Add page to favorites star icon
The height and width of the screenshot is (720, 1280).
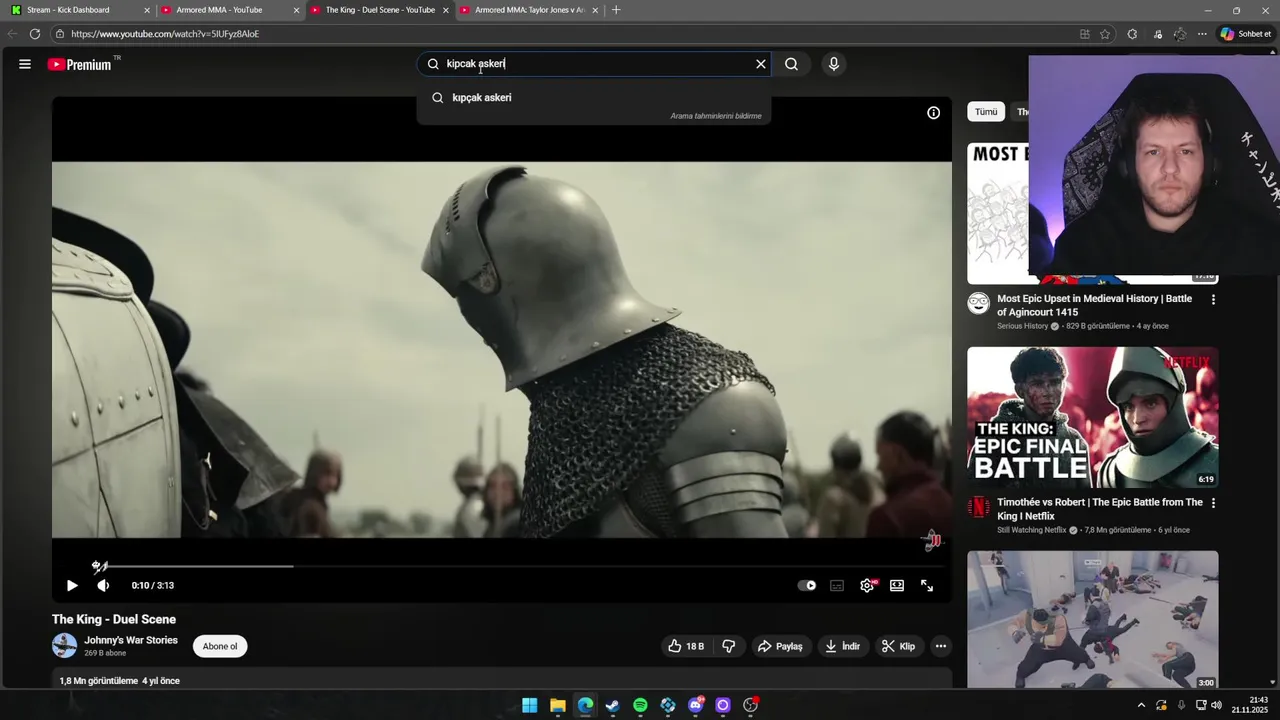tap(1105, 34)
